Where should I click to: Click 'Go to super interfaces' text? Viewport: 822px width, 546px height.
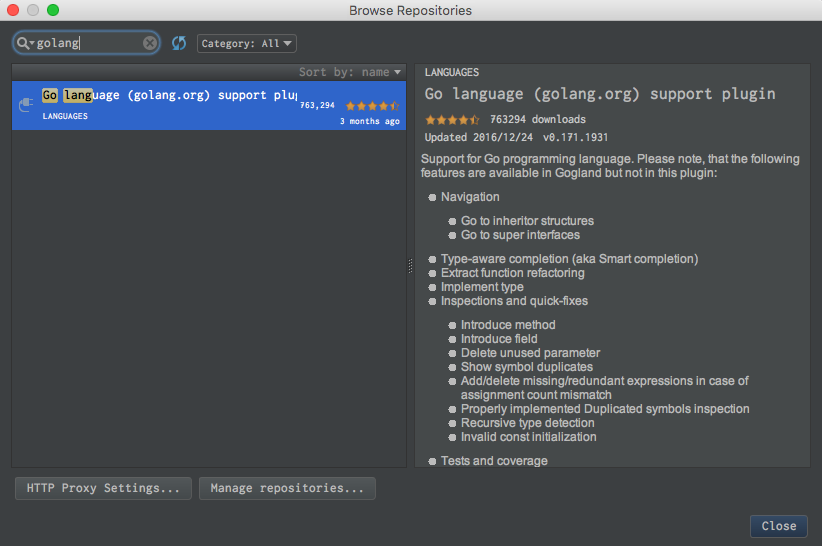point(520,235)
